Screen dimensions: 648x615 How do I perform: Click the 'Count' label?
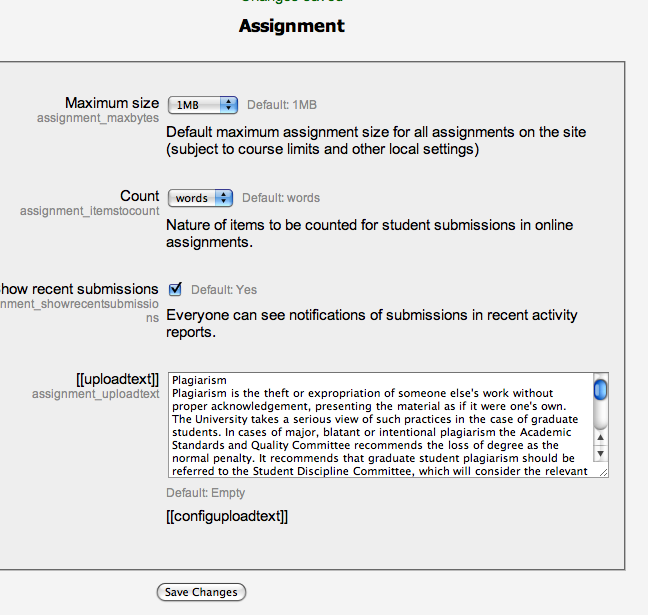[x=140, y=195]
